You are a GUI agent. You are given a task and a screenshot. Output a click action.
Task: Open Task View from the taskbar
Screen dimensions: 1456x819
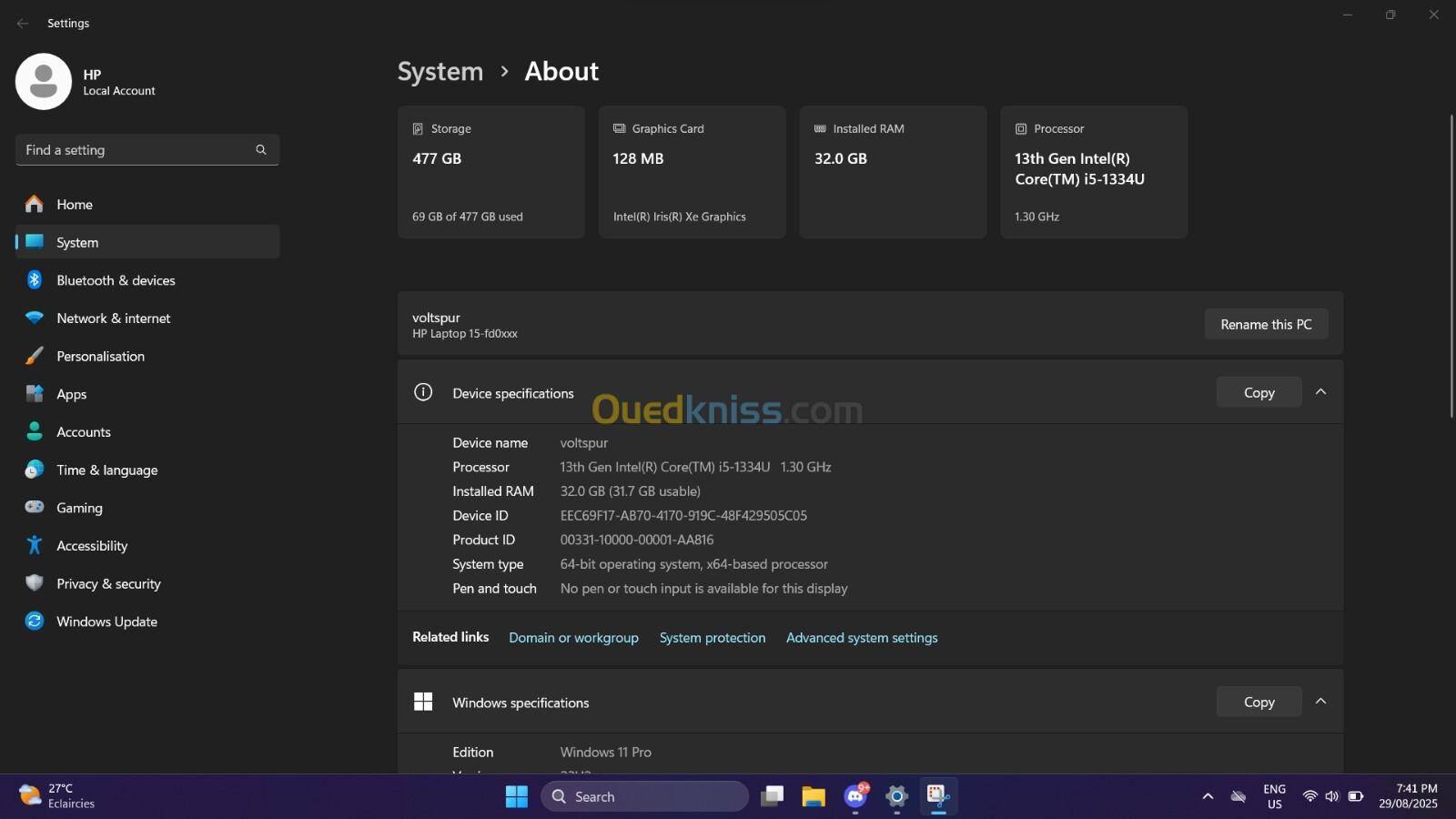point(773,797)
